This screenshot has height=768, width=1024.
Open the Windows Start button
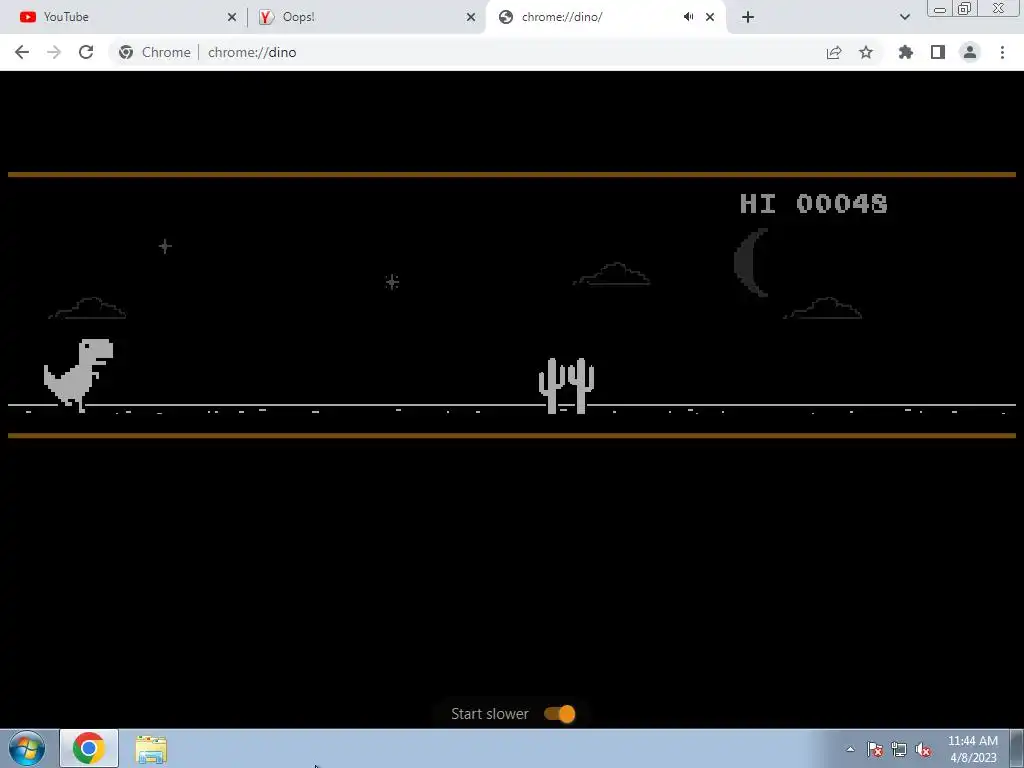click(27, 748)
